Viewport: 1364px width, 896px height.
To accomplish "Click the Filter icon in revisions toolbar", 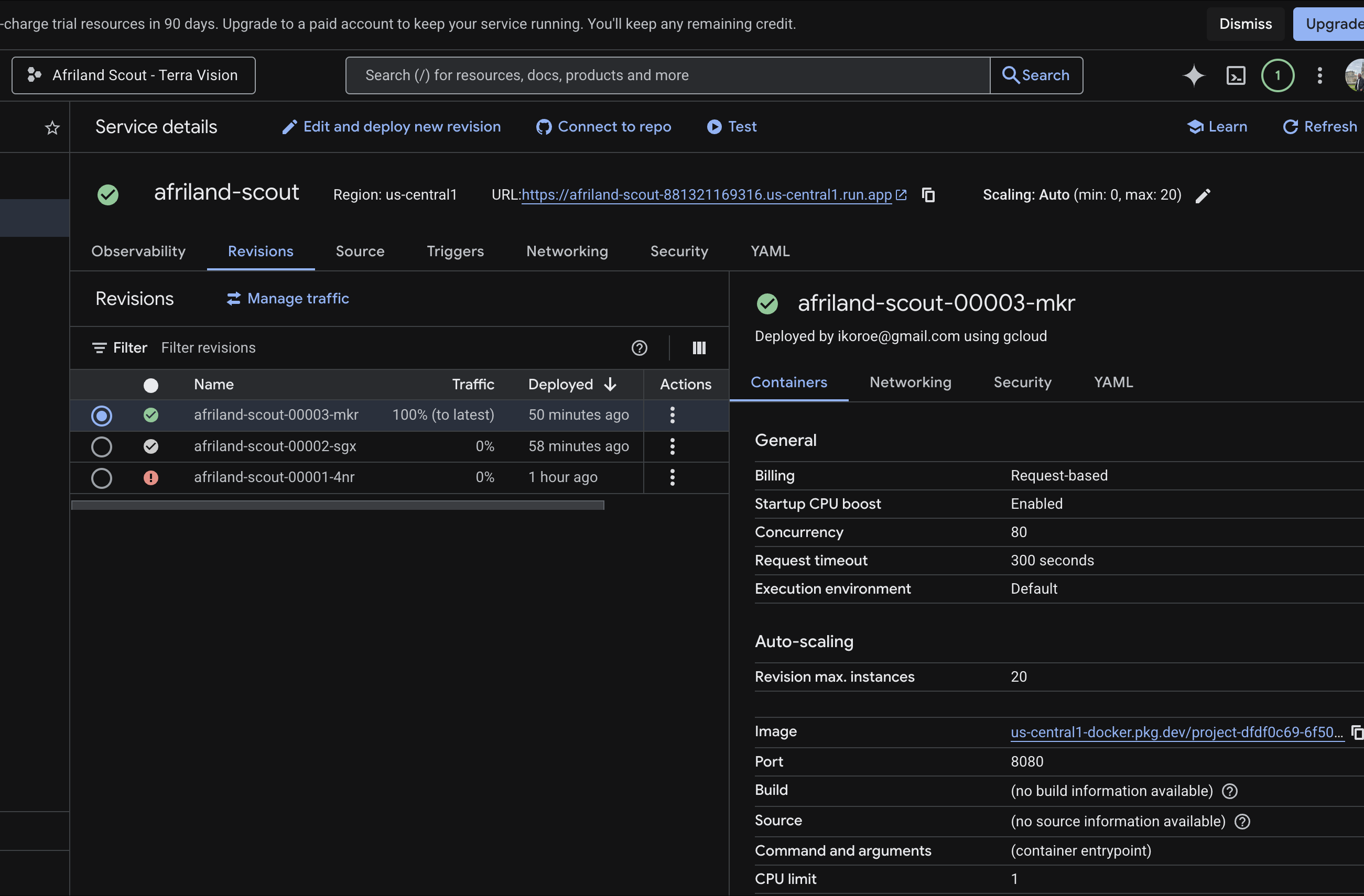I will 99,348.
